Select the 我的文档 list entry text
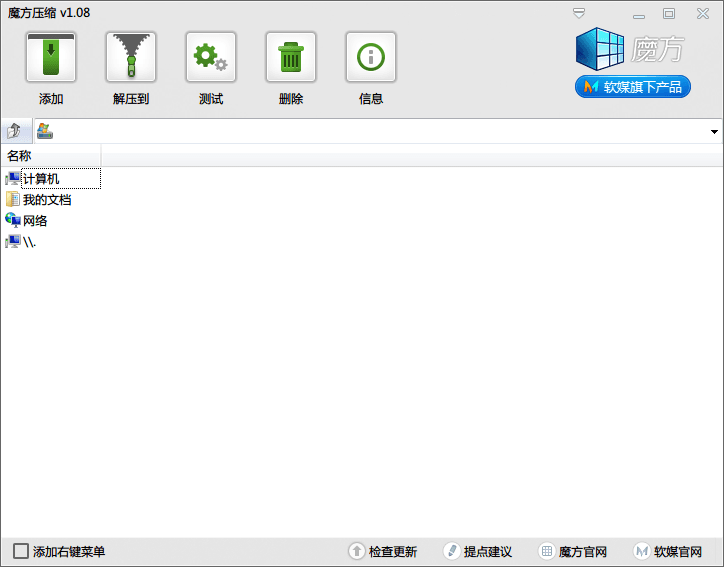 coord(47,200)
